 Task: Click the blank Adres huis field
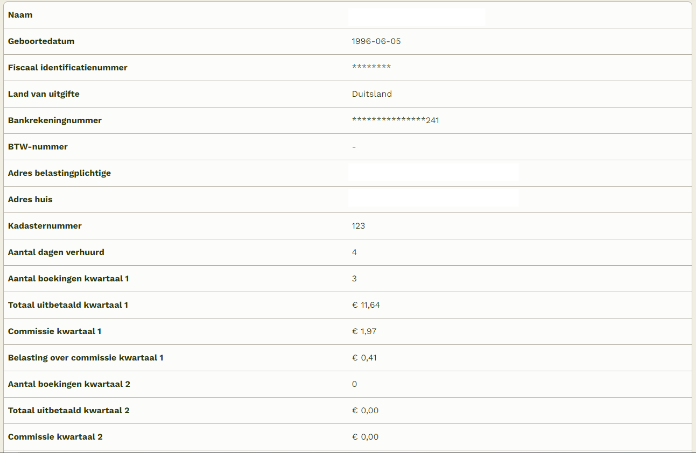click(x=433, y=198)
